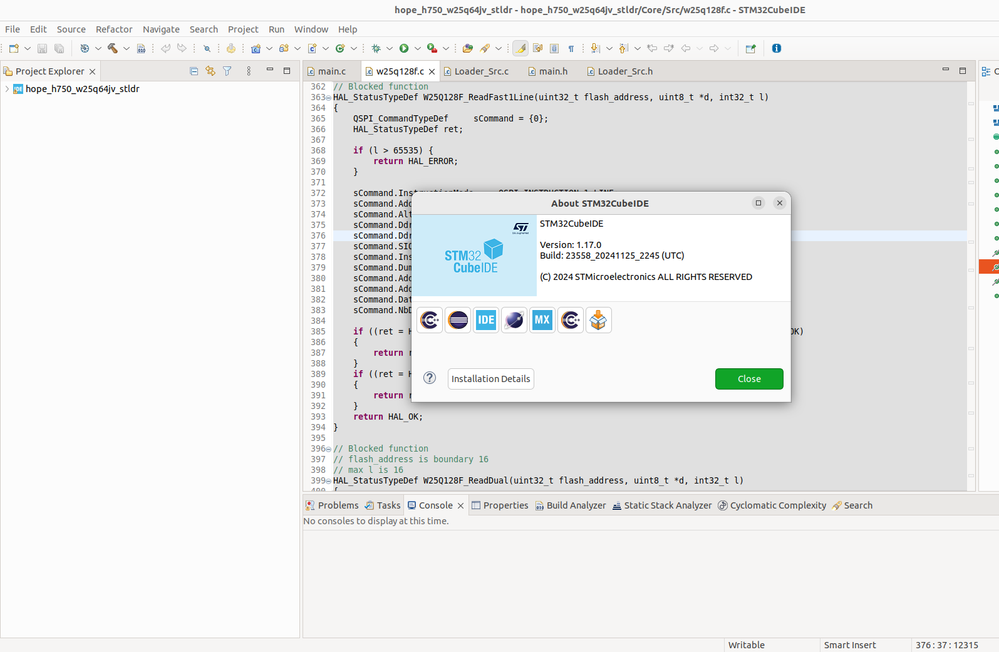Collapse fold marker at line 399
The width and height of the screenshot is (999, 652).
329,481
